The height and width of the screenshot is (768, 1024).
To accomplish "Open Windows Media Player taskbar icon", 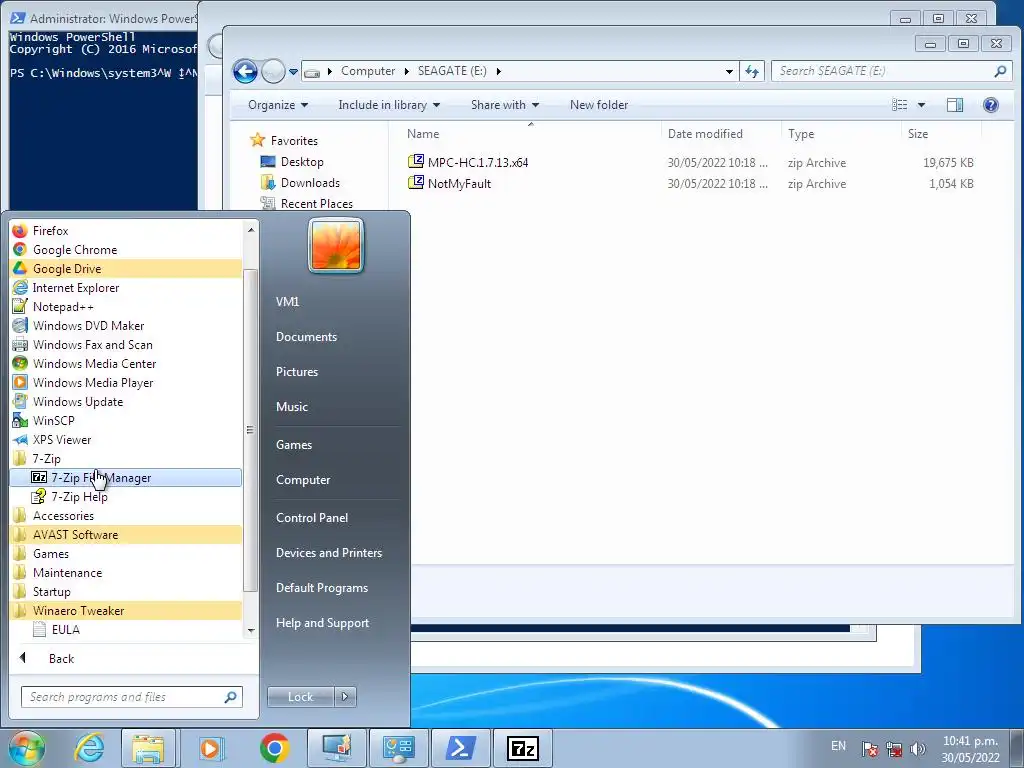I will point(210,748).
